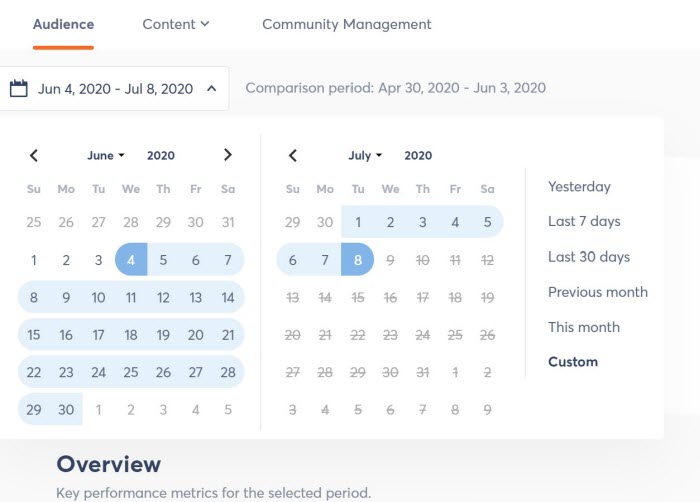Screen dimensions: 700x502
Task: Choose the Last 30 days preset
Action: coord(589,257)
